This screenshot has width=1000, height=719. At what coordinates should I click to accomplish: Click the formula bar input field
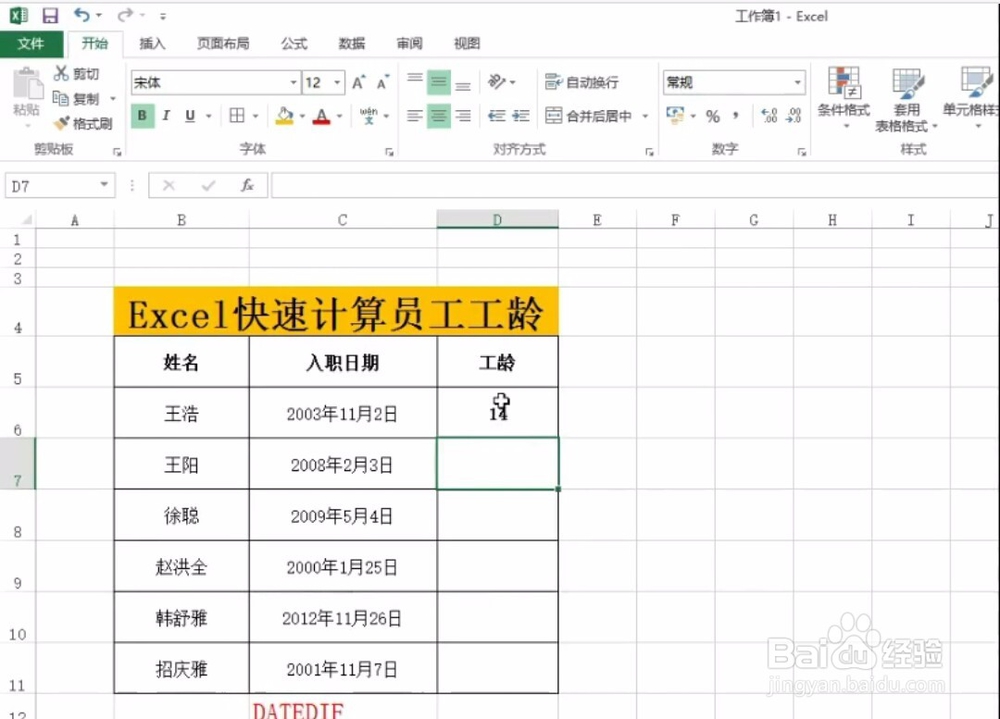pos(635,186)
